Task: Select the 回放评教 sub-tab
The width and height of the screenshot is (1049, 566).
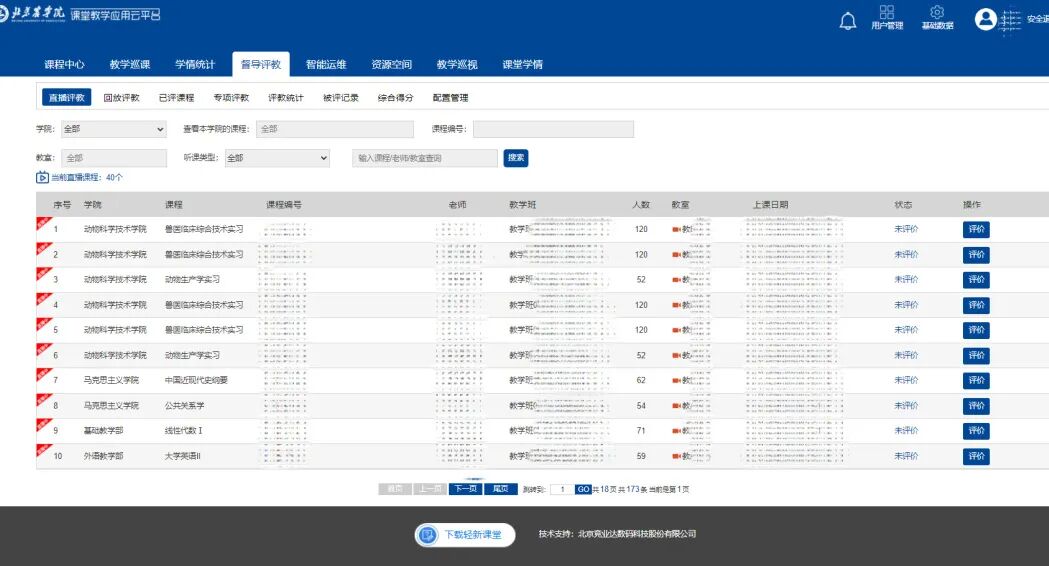Action: click(121, 98)
